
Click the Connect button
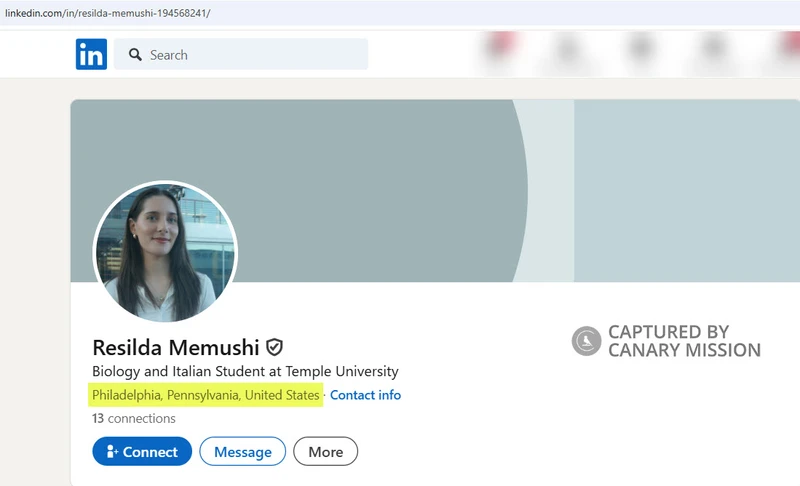[142, 451]
